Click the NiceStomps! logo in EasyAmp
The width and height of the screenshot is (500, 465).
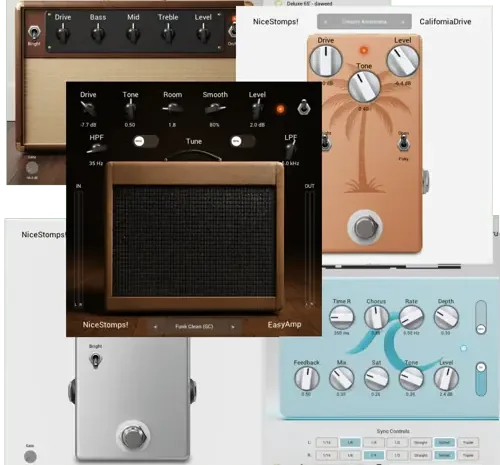pyautogui.click(x=105, y=325)
